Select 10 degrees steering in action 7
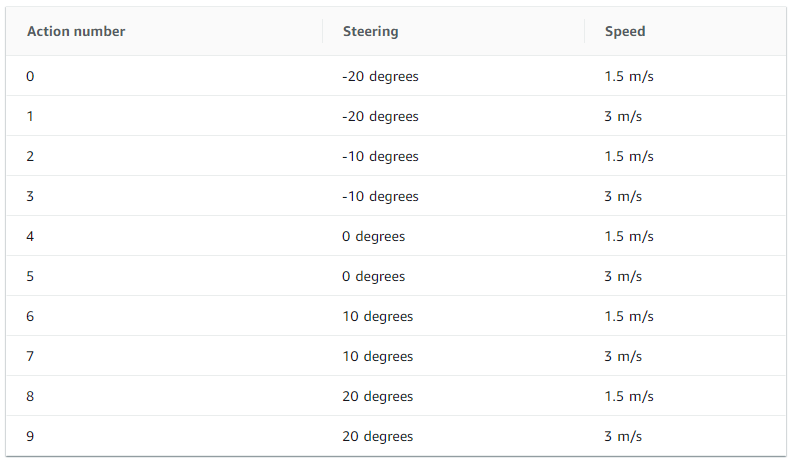This screenshot has width=793, height=460. [377, 356]
